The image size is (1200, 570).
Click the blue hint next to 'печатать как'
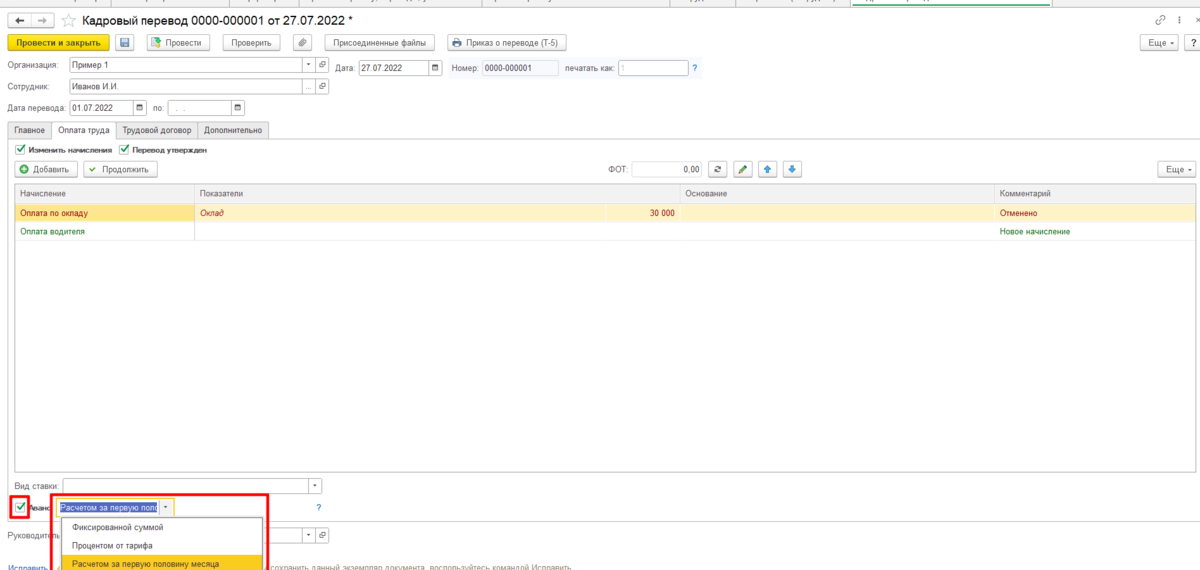click(x=695, y=68)
